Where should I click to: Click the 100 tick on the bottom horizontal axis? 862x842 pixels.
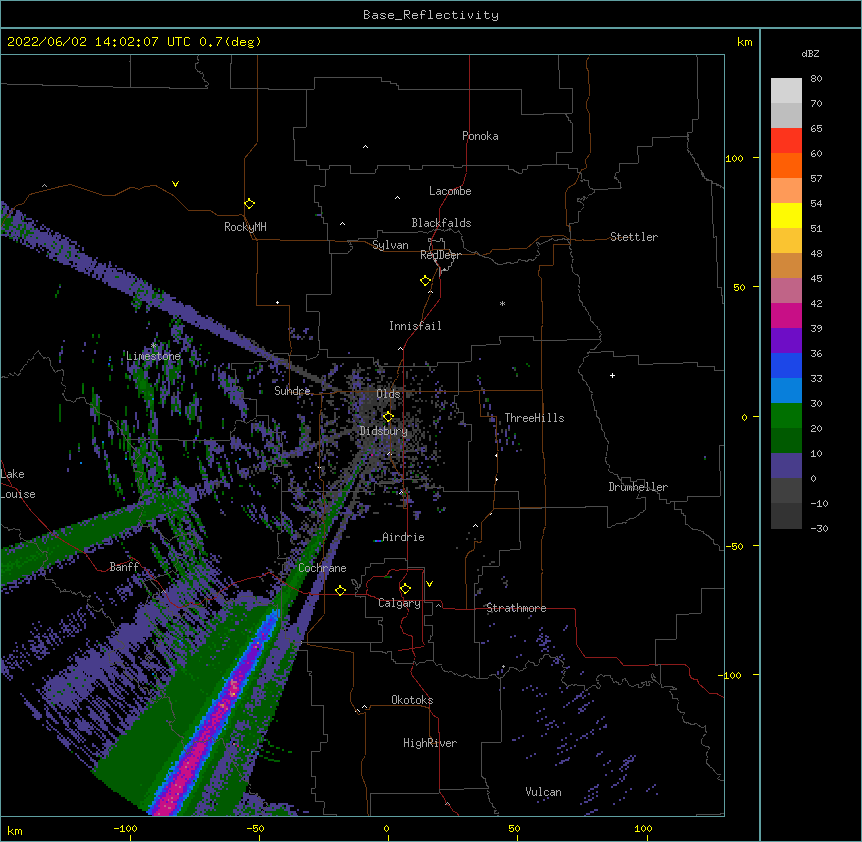point(643,828)
